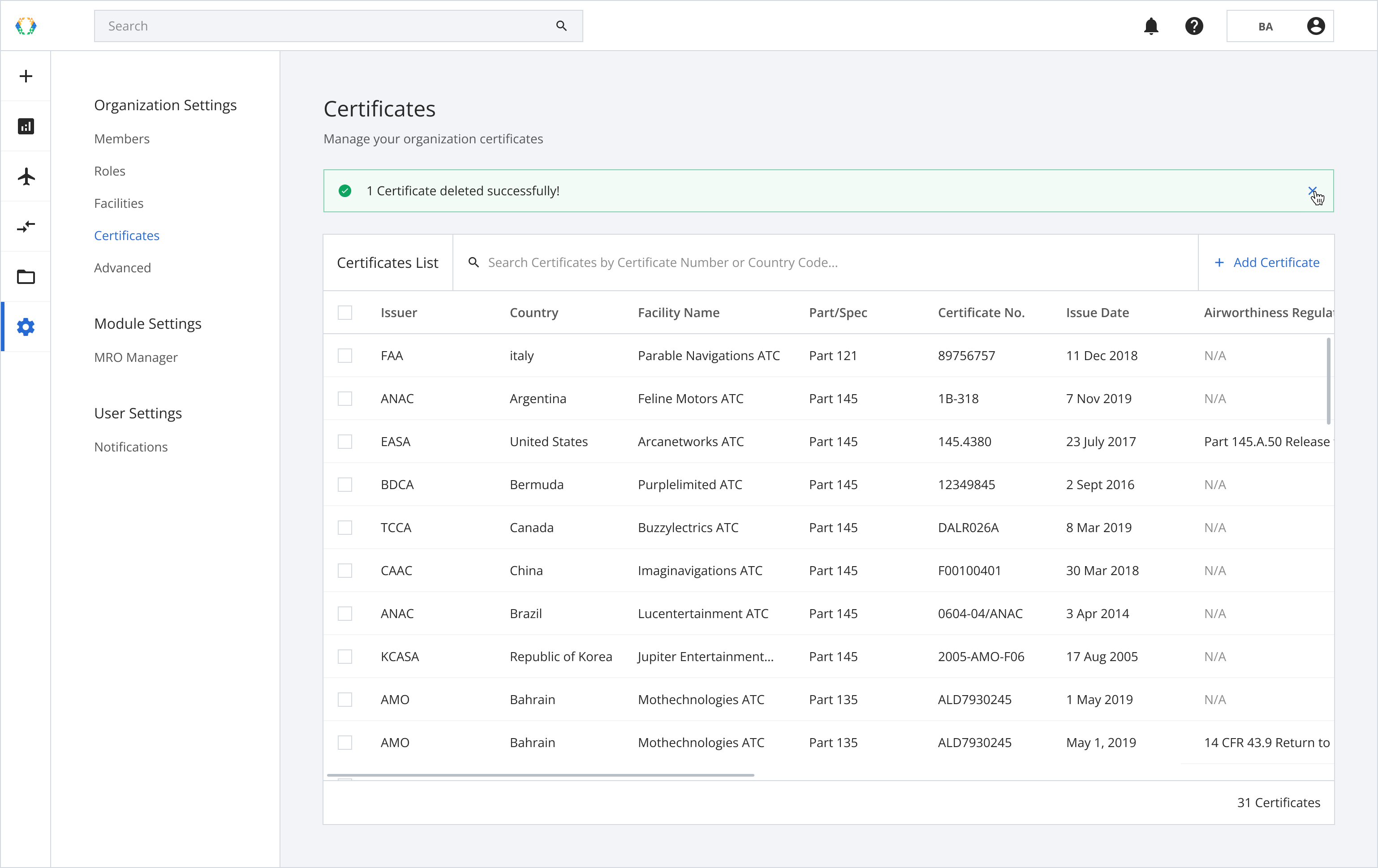
Task: Click the Facility Name column header
Action: click(x=679, y=313)
